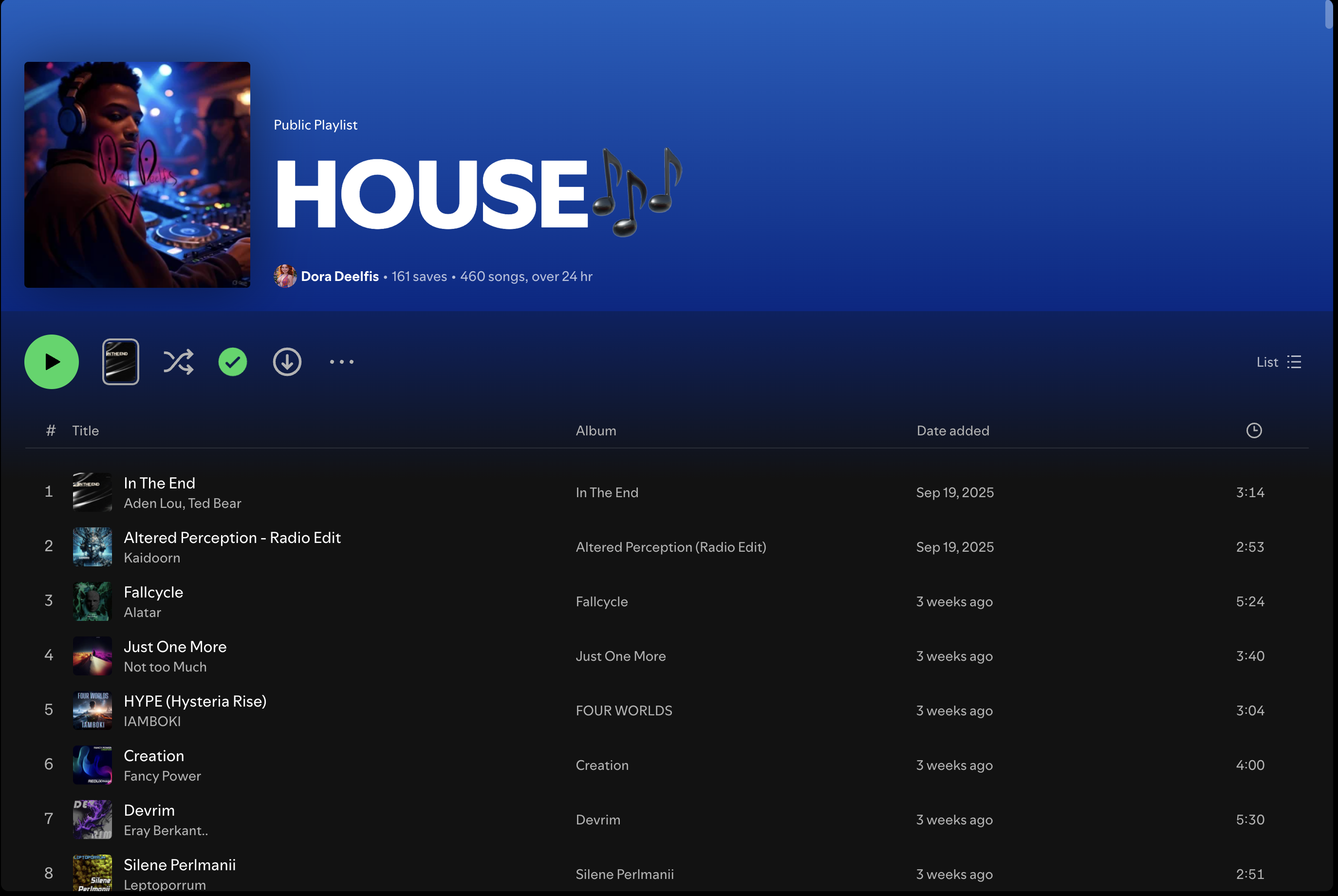This screenshot has width=1338, height=896.
Task: Toggle shuffle for the playlist
Action: (178, 362)
